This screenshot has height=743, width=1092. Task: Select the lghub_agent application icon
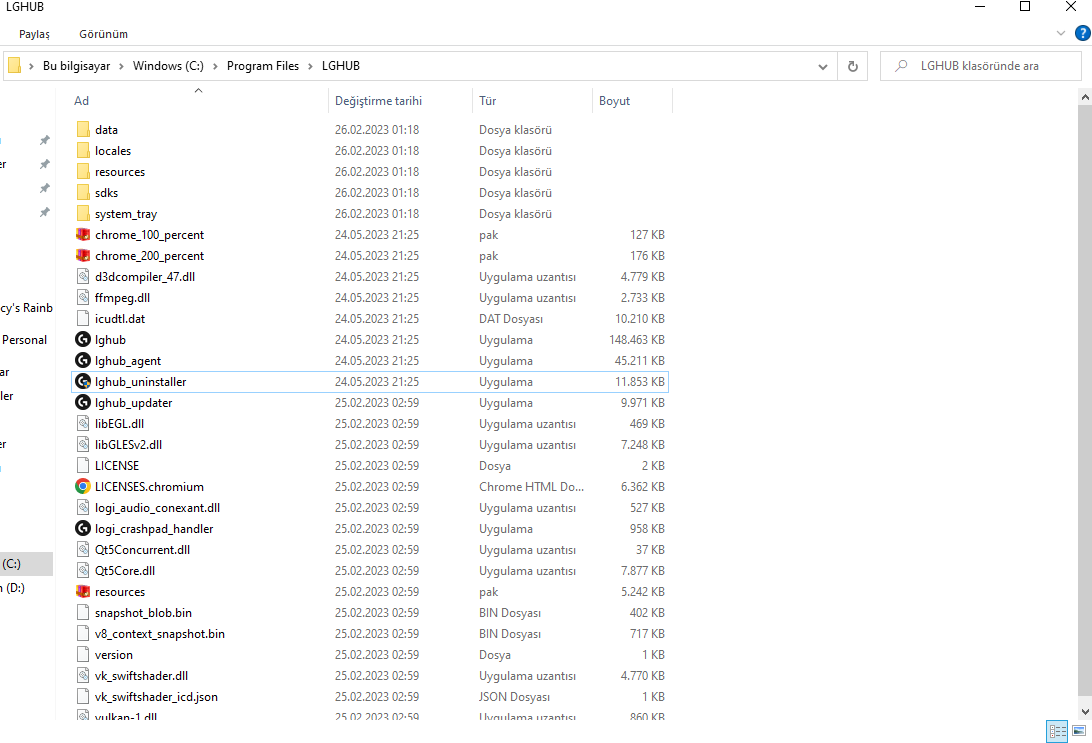[83, 361]
